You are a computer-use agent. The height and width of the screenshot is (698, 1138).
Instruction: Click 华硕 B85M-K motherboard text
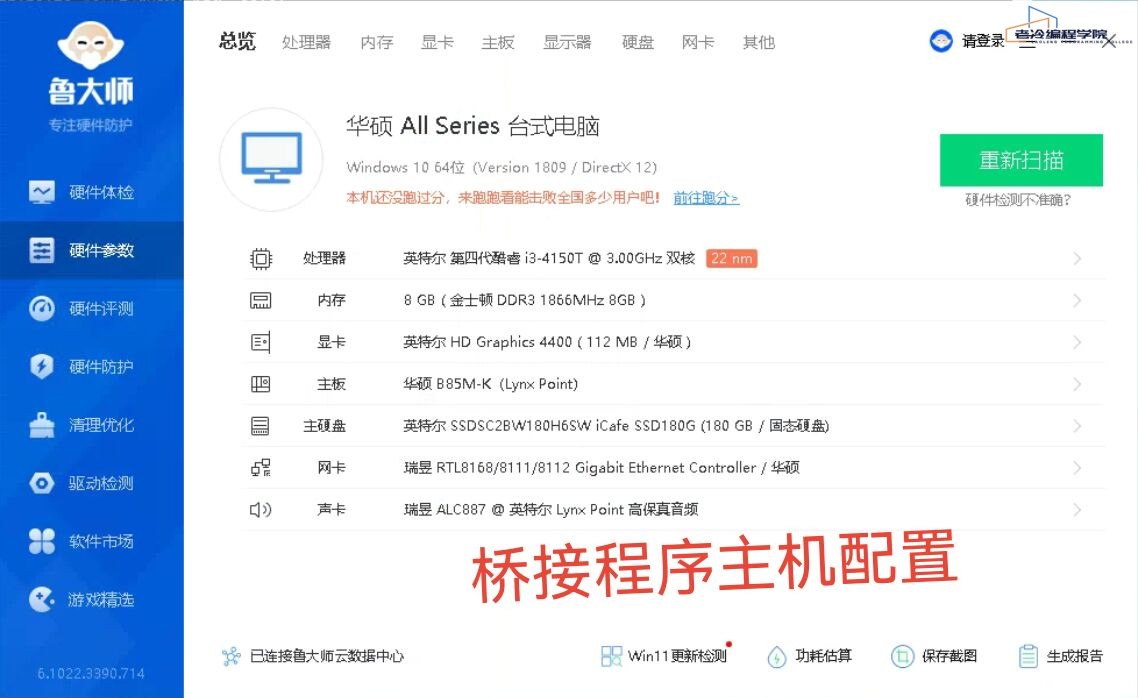[x=491, y=384]
